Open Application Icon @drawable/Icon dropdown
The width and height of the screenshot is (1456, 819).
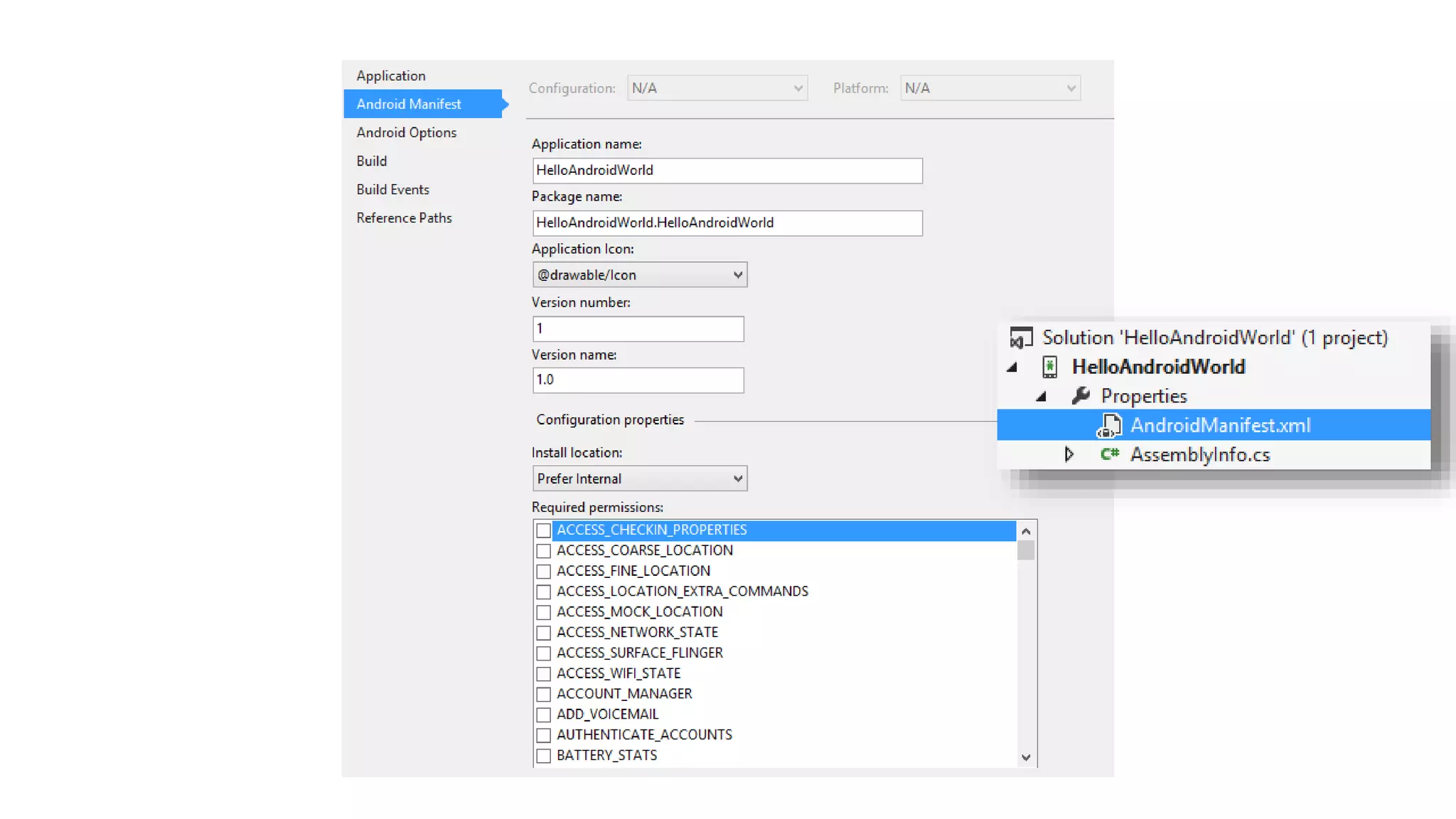(640, 274)
